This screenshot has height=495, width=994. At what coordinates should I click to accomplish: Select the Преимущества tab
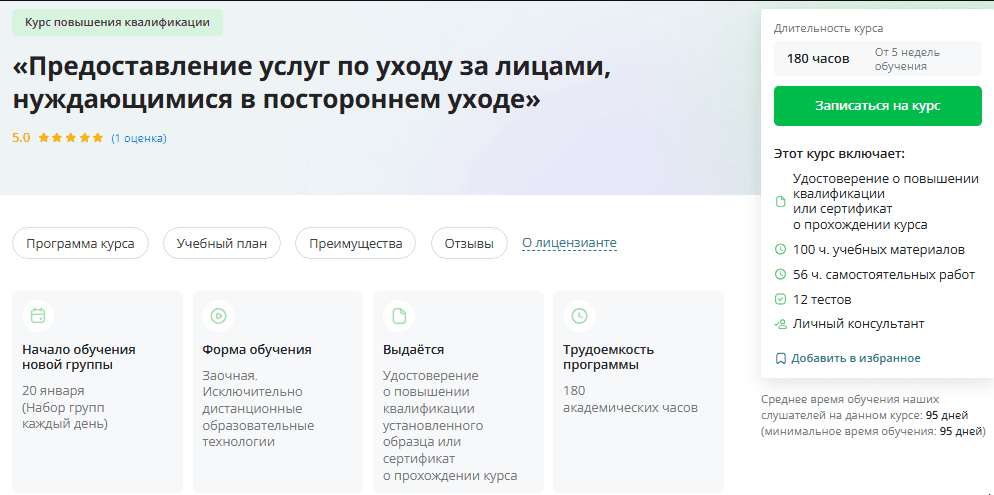click(355, 243)
